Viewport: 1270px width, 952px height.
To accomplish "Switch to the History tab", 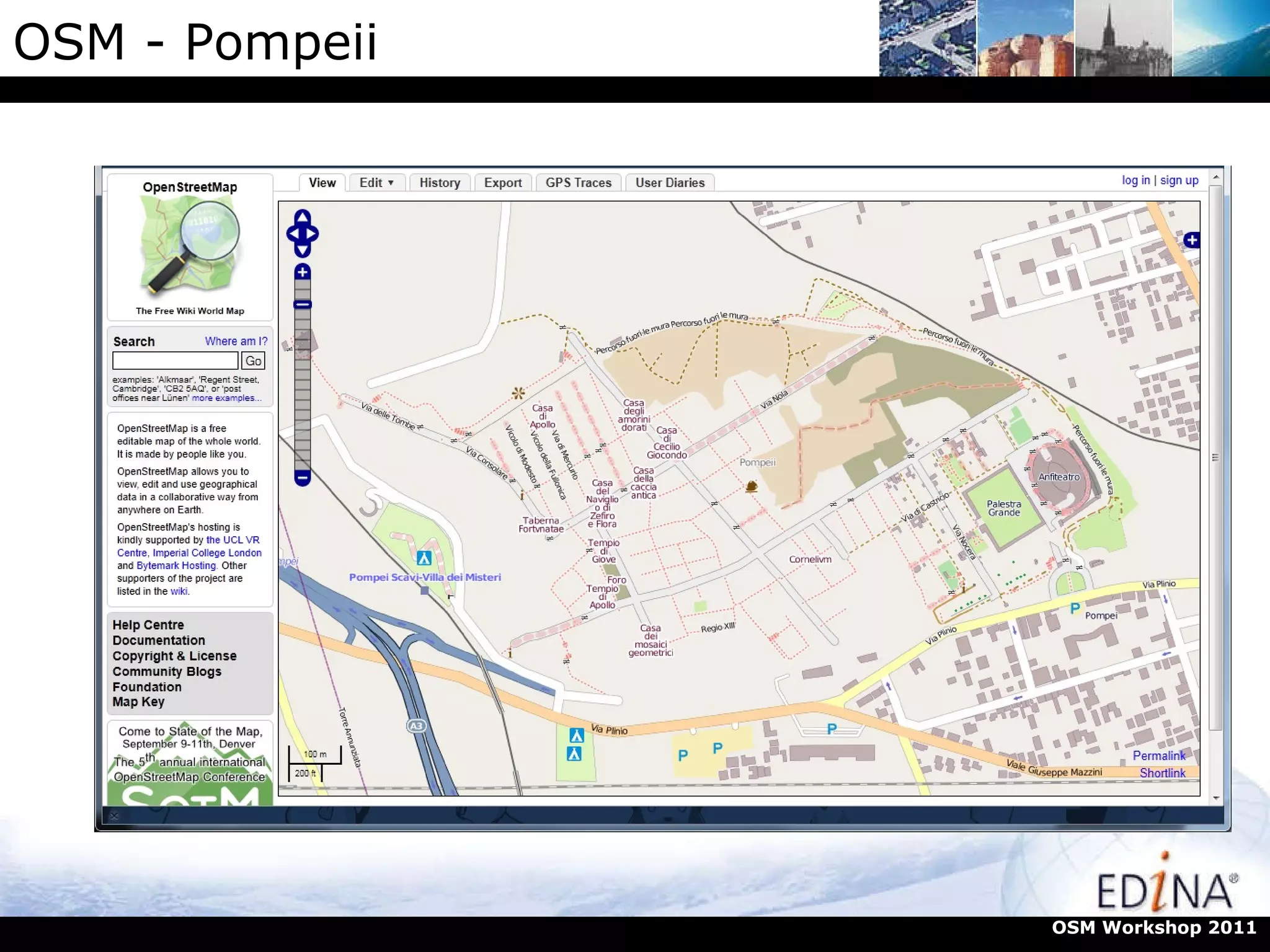I will click(440, 183).
